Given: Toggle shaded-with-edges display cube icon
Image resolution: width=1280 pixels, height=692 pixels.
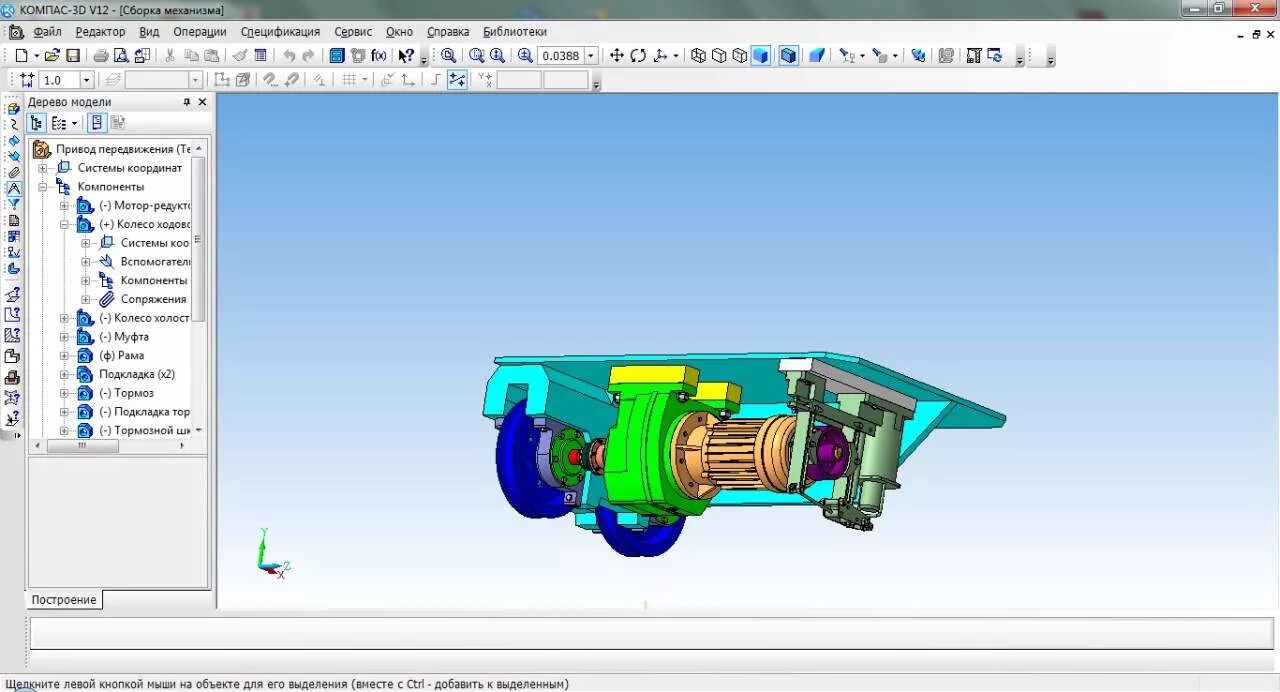Looking at the screenshot, I should (789, 56).
